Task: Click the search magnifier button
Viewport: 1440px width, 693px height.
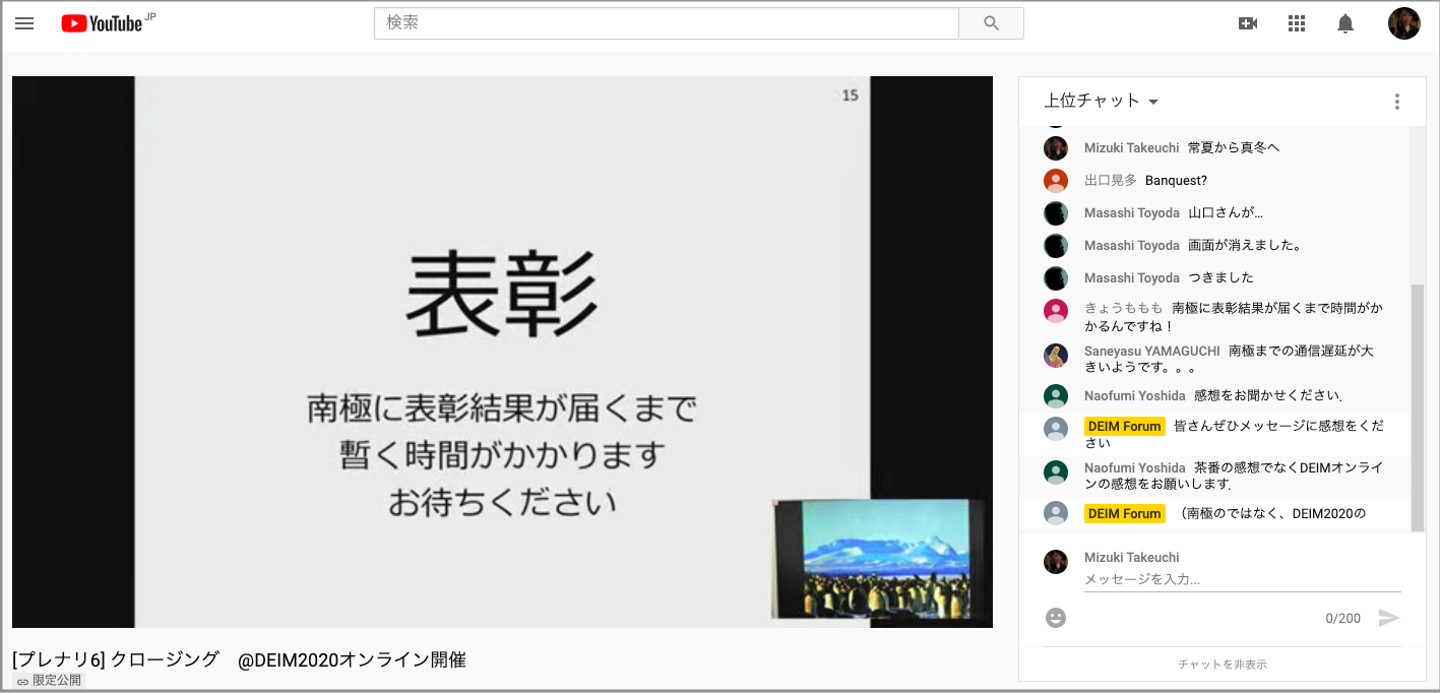Action: pos(991,23)
